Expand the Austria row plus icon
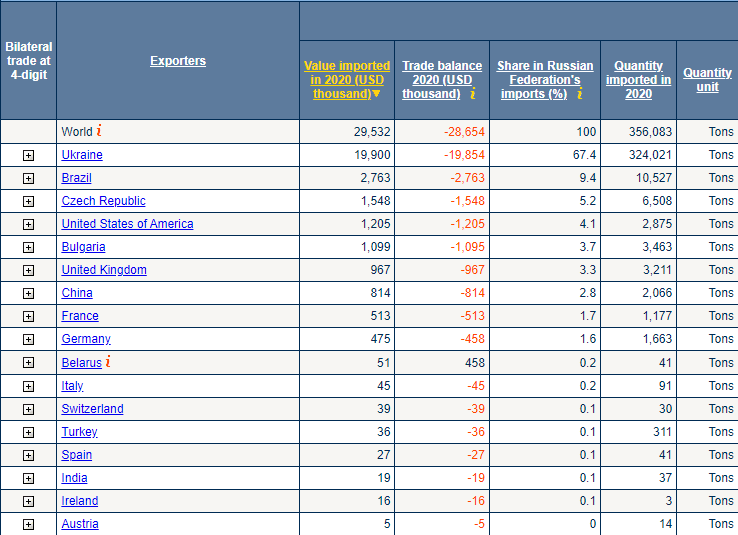The image size is (738, 535). [x=28, y=524]
